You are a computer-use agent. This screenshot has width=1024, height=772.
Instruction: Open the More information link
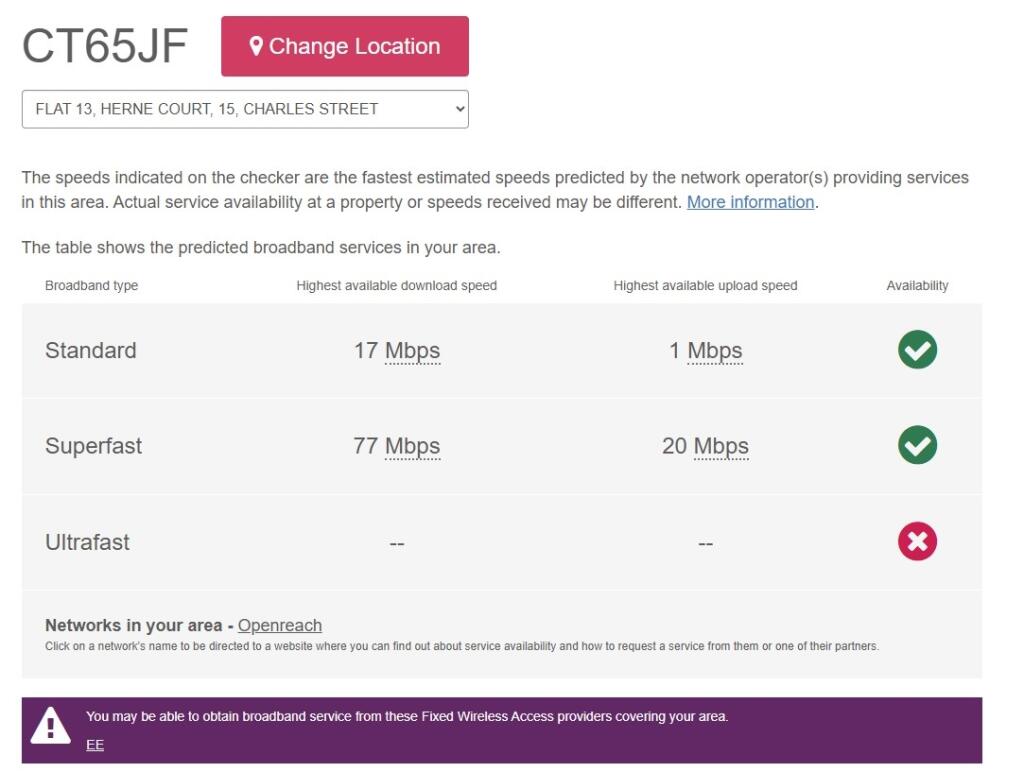(750, 202)
